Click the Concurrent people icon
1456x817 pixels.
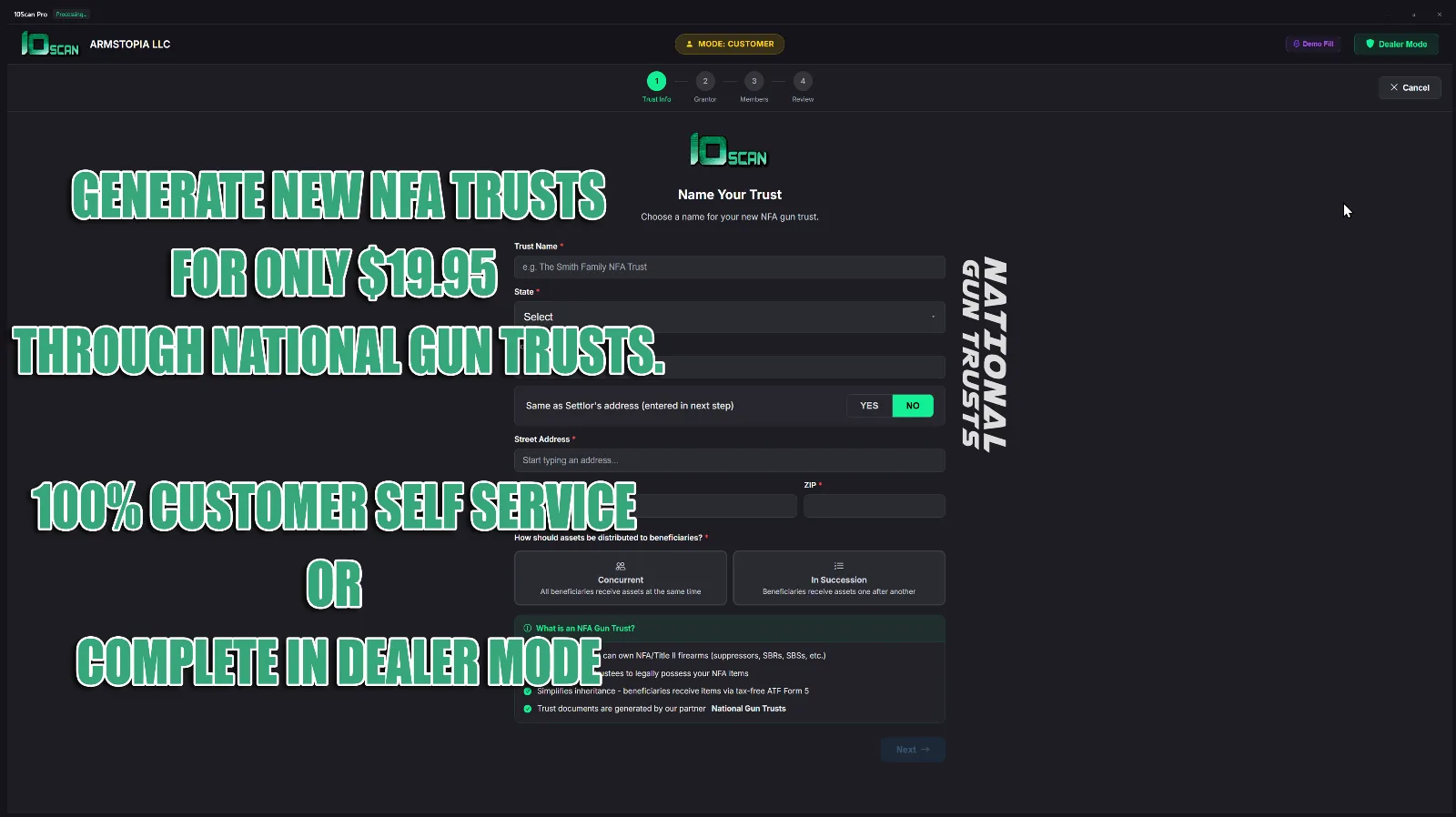tap(621, 566)
